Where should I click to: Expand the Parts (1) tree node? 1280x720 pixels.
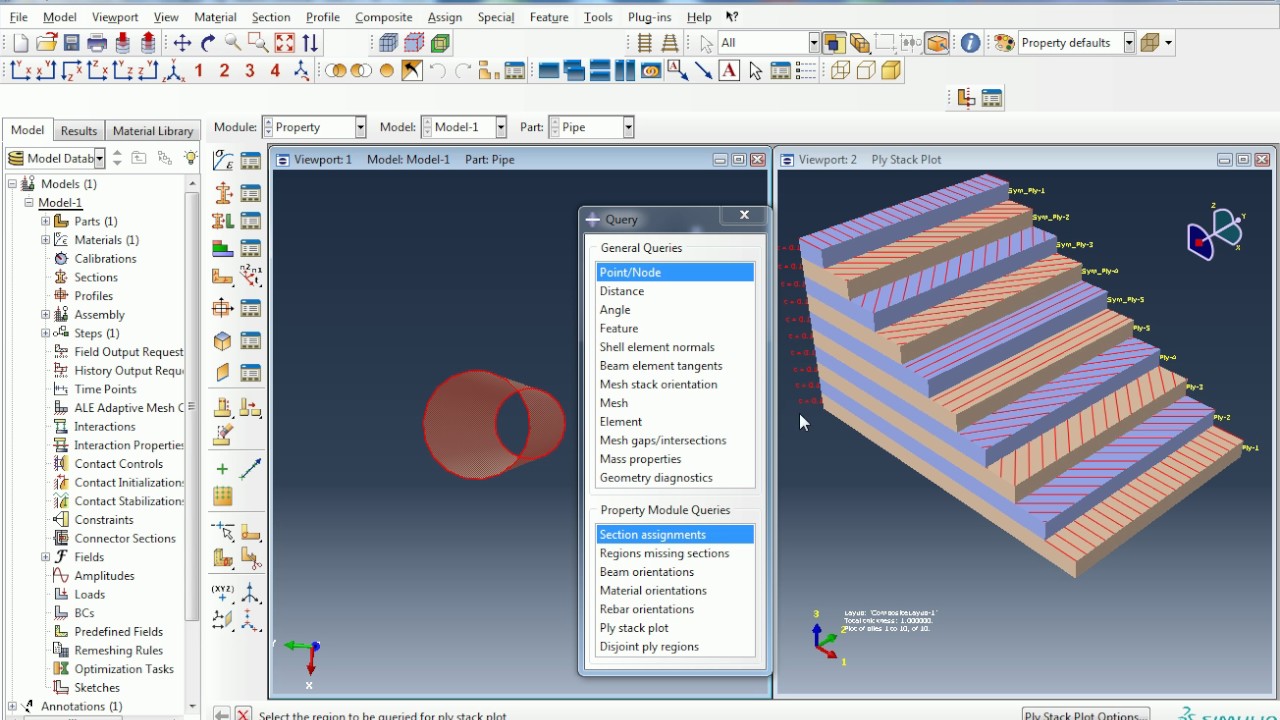(x=45, y=221)
